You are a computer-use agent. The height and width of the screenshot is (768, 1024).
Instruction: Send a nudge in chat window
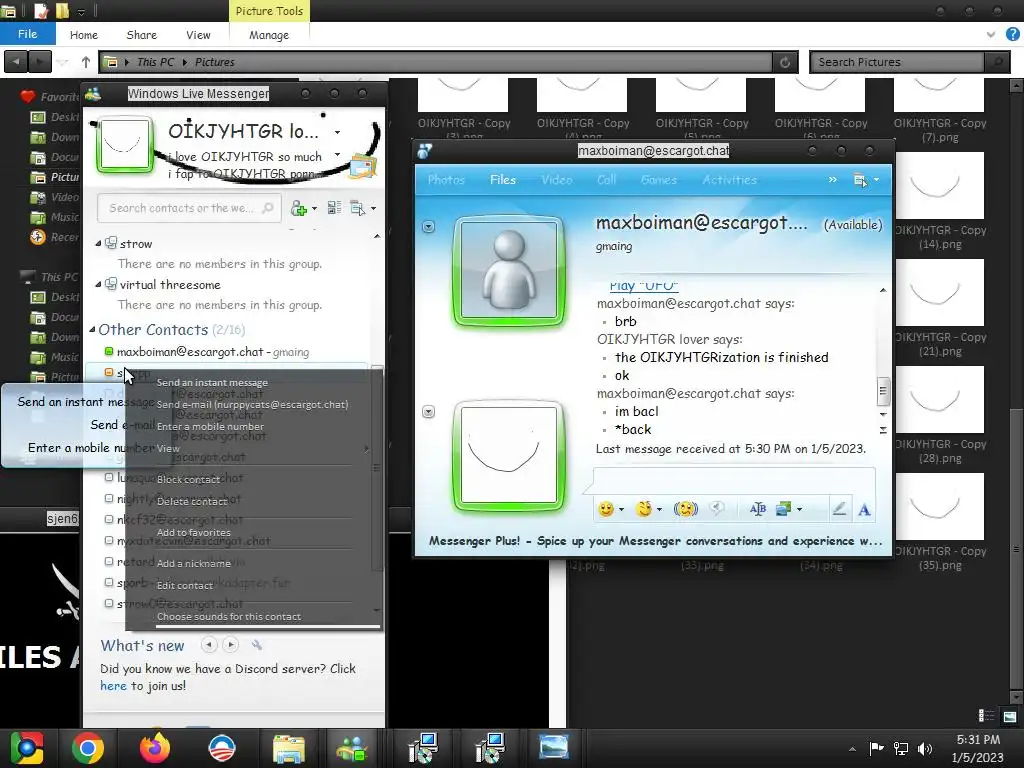[685, 509]
